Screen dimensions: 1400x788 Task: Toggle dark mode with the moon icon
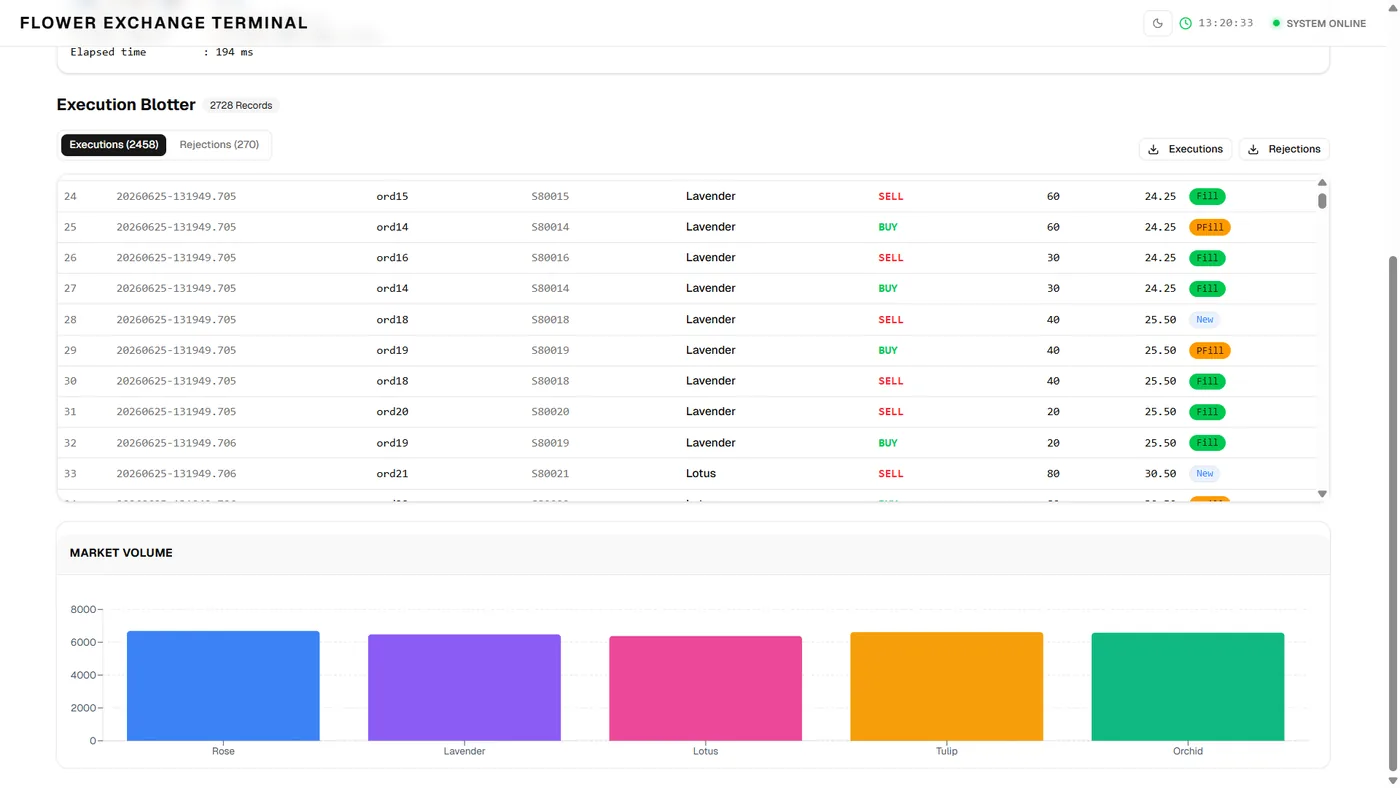1158,23
